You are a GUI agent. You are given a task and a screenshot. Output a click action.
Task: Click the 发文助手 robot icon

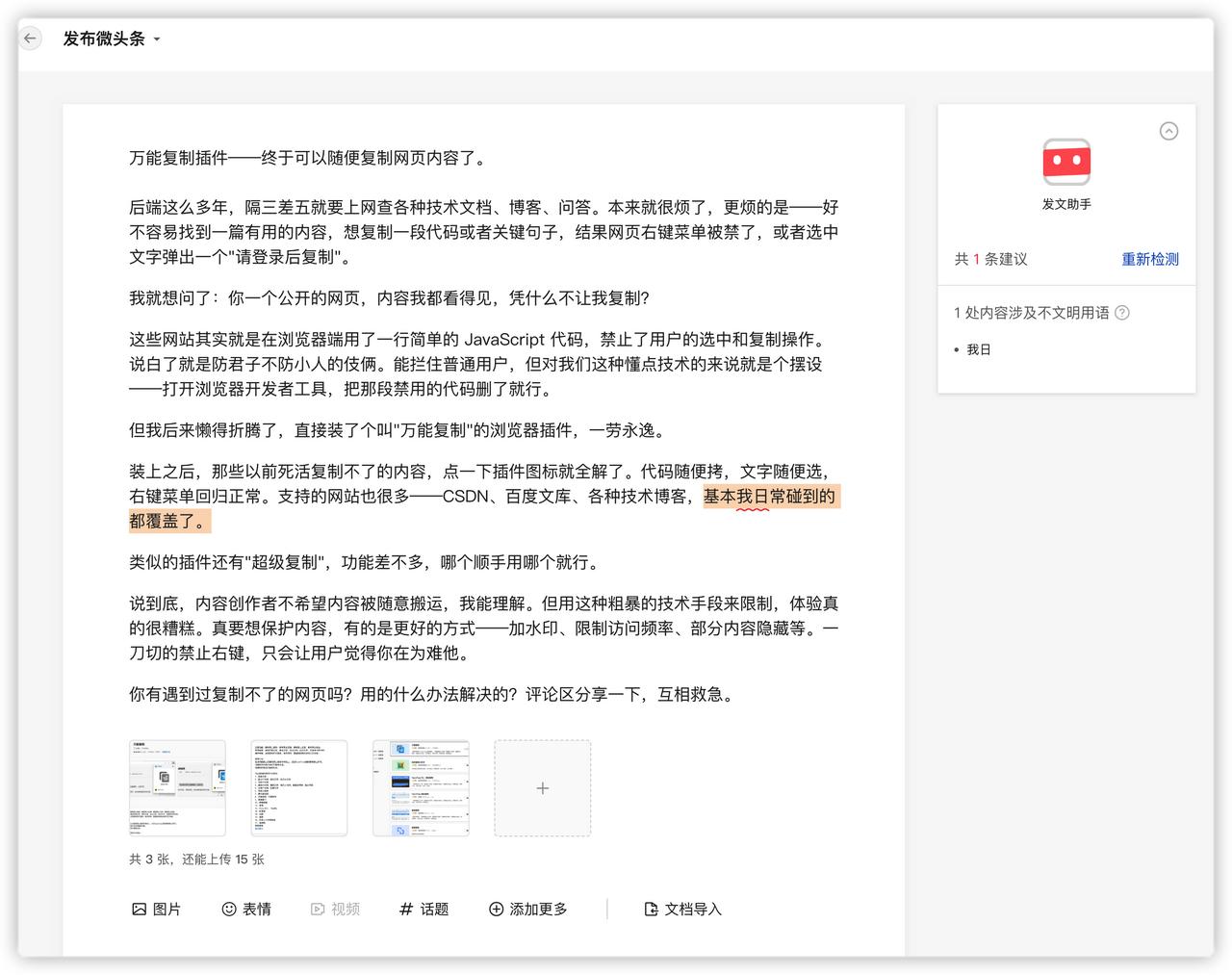1066,162
